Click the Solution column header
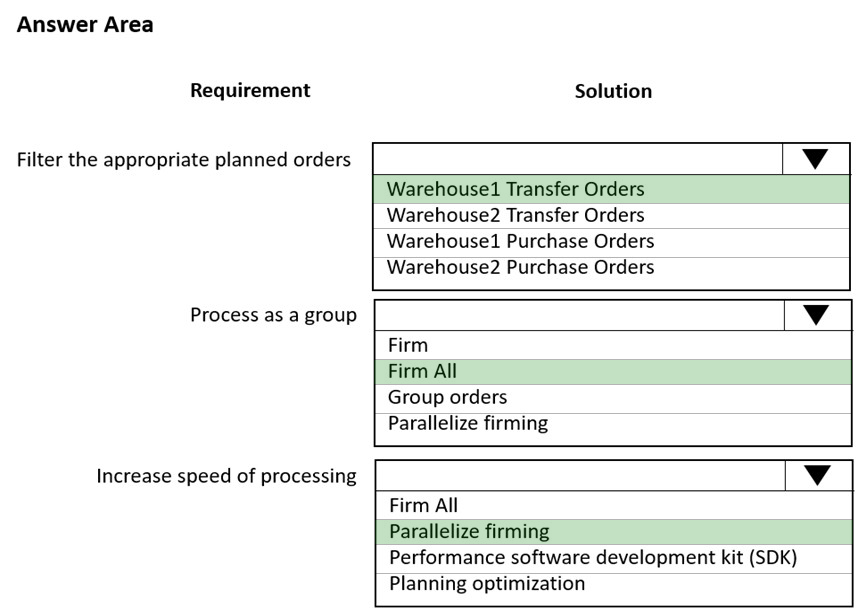Image resolution: width=858 pixels, height=610 pixels. (613, 91)
